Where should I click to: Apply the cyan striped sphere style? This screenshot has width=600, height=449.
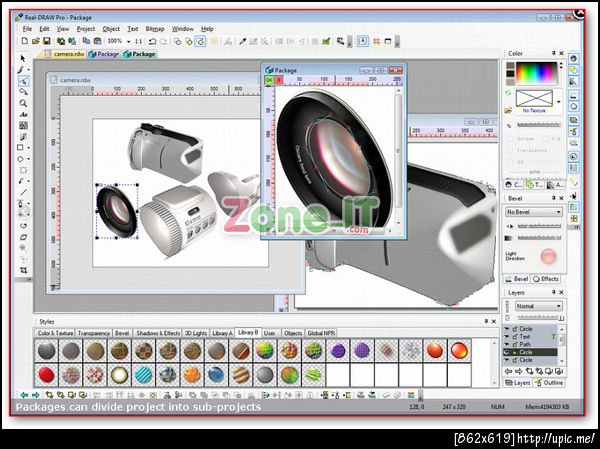coord(144,376)
